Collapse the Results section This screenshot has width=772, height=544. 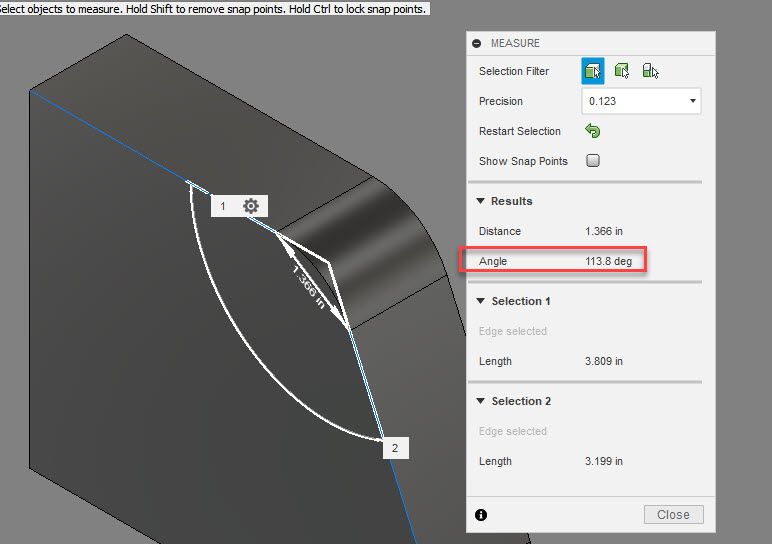tap(481, 201)
